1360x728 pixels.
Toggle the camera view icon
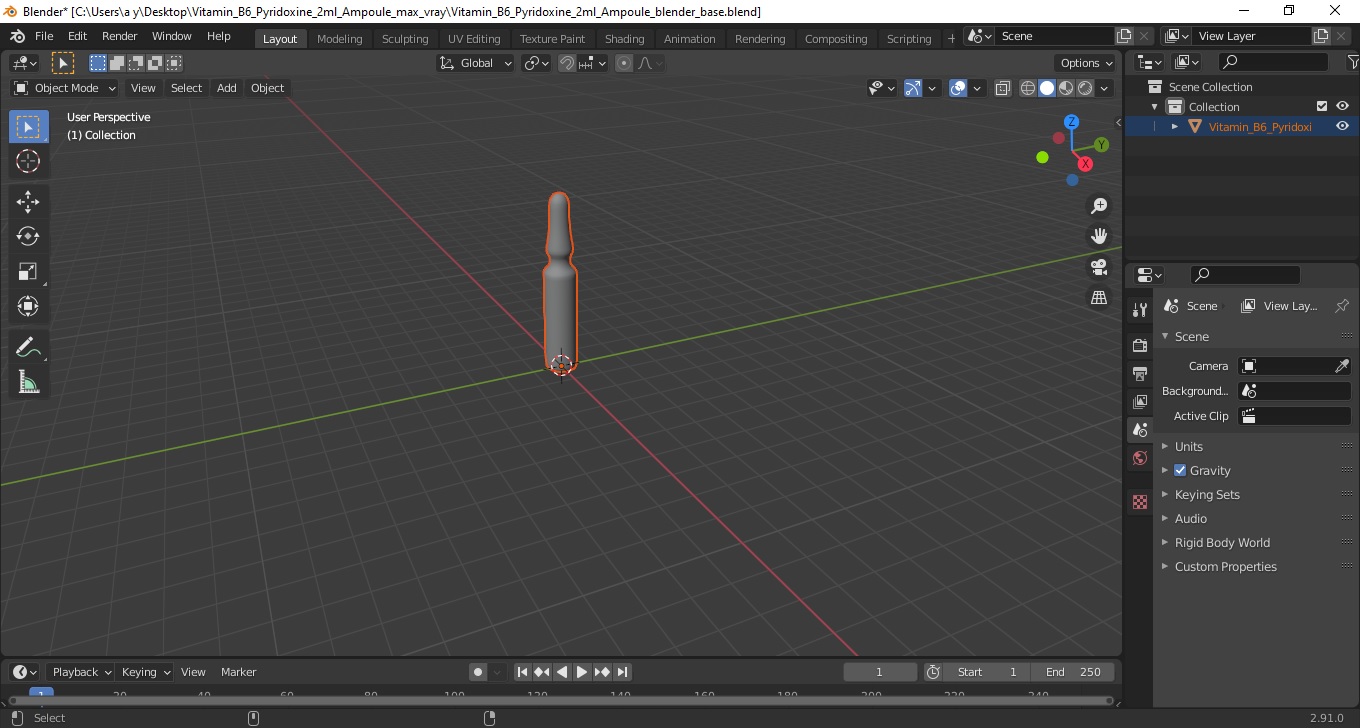coord(1099,267)
